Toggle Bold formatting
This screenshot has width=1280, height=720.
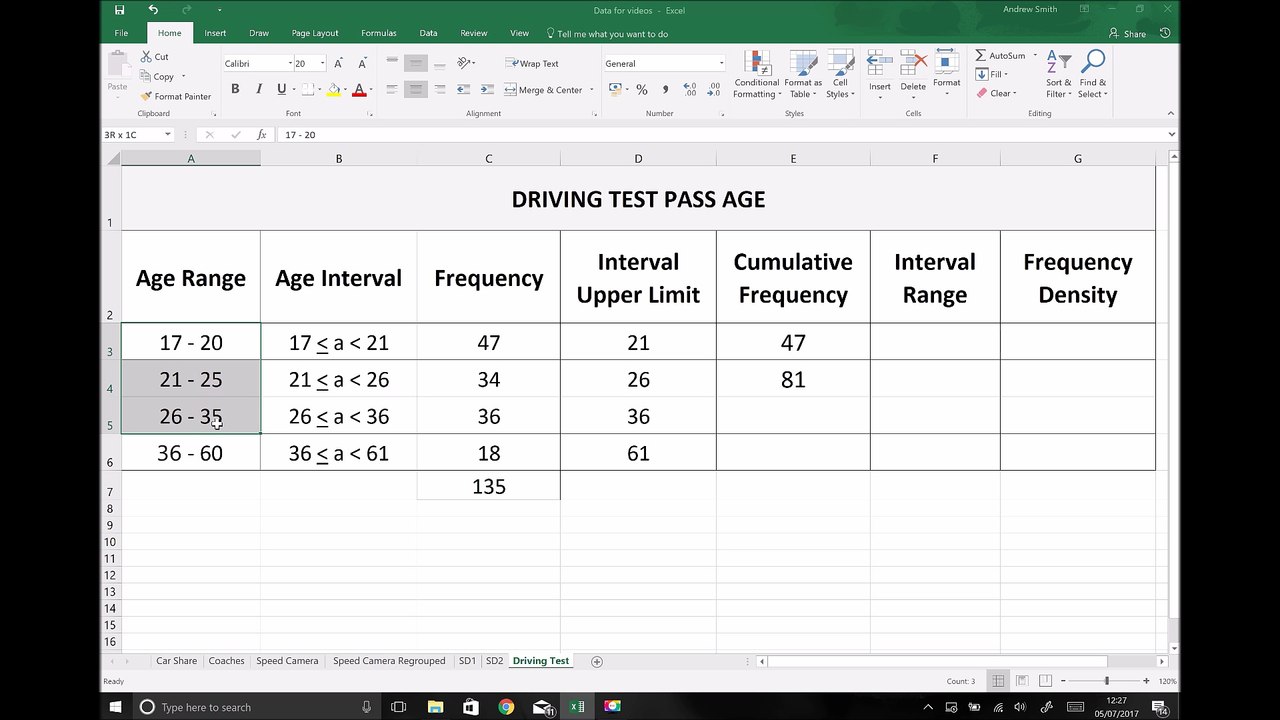235,89
